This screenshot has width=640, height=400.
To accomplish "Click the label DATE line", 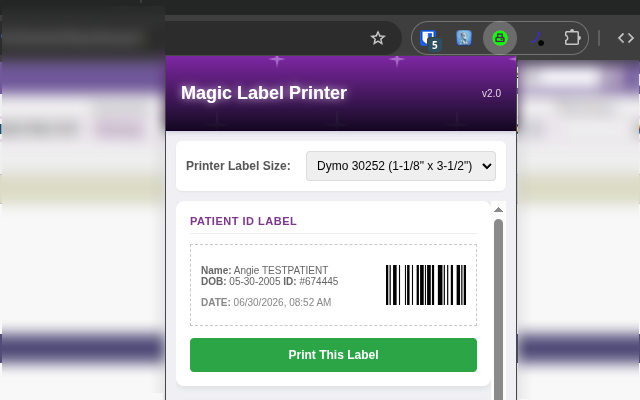I will pyautogui.click(x=266, y=302).
